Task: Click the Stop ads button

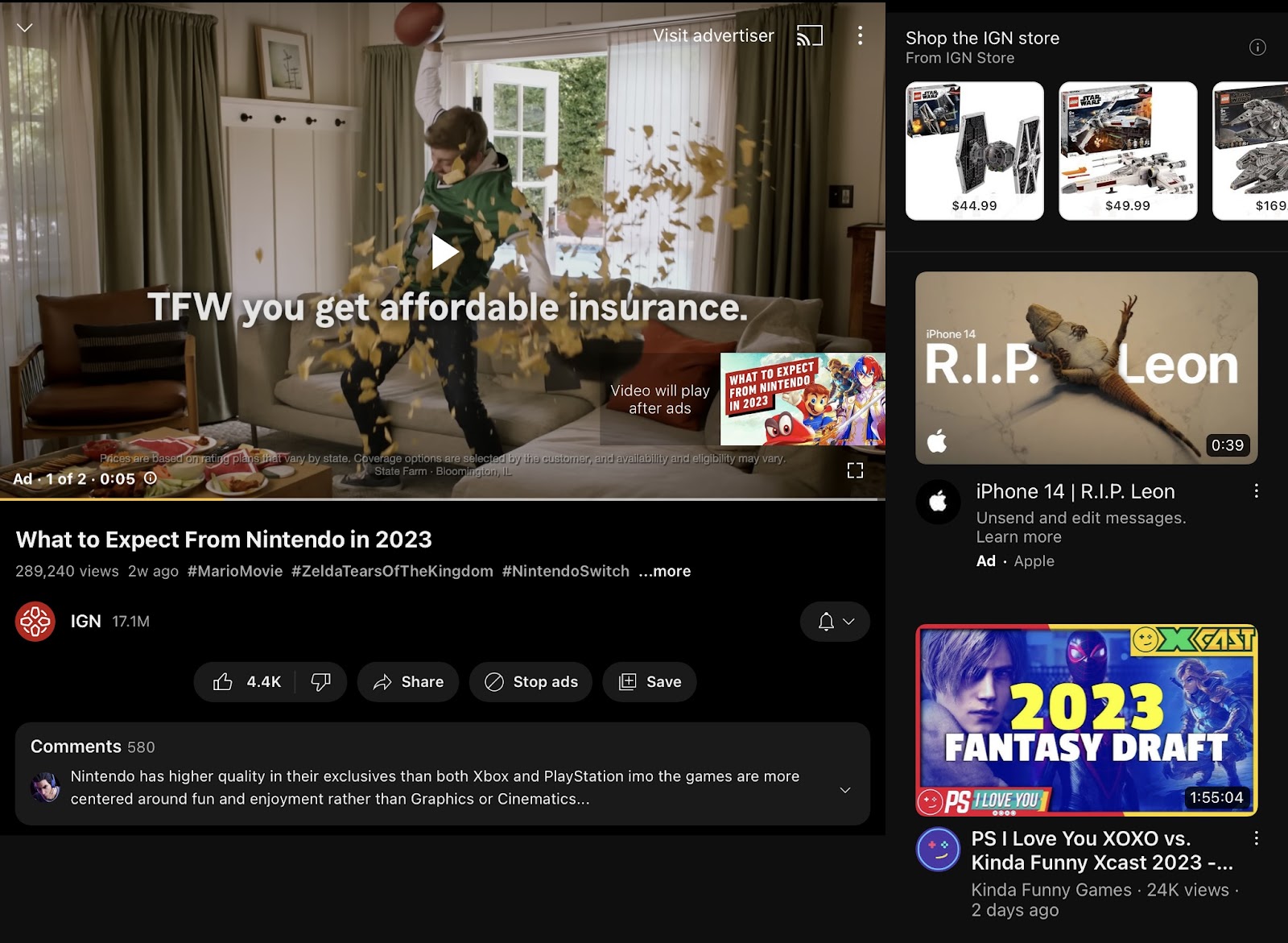Action: (x=530, y=682)
